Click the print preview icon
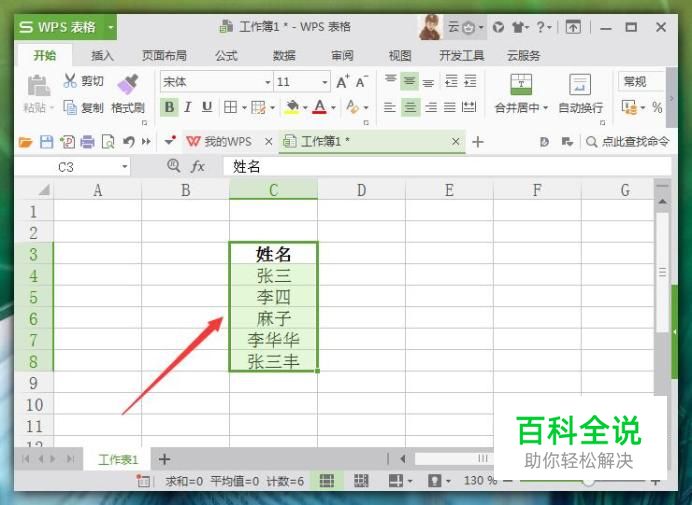This screenshot has height=505, width=692. 108,142
